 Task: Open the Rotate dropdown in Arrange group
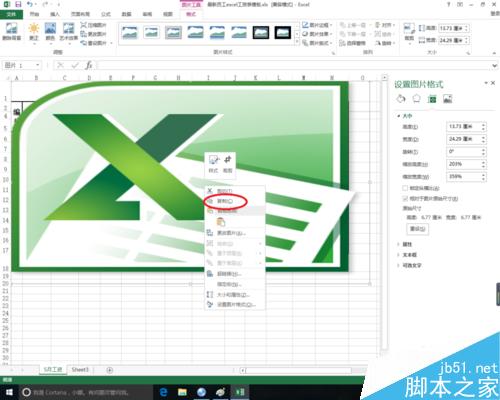pyautogui.click(x=385, y=43)
